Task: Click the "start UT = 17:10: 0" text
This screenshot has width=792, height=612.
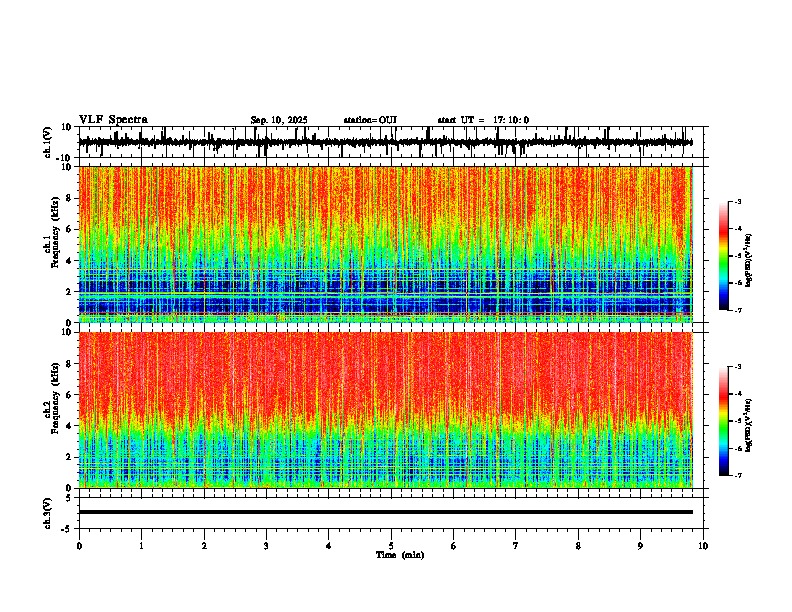Action: pos(483,120)
